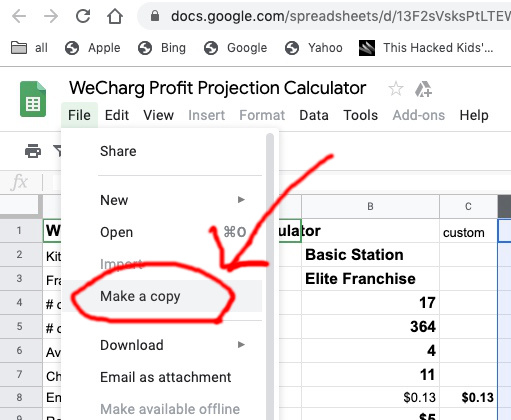The height and width of the screenshot is (420, 511).
Task: Click the 'Elite Franchise' cell
Action: [370, 279]
